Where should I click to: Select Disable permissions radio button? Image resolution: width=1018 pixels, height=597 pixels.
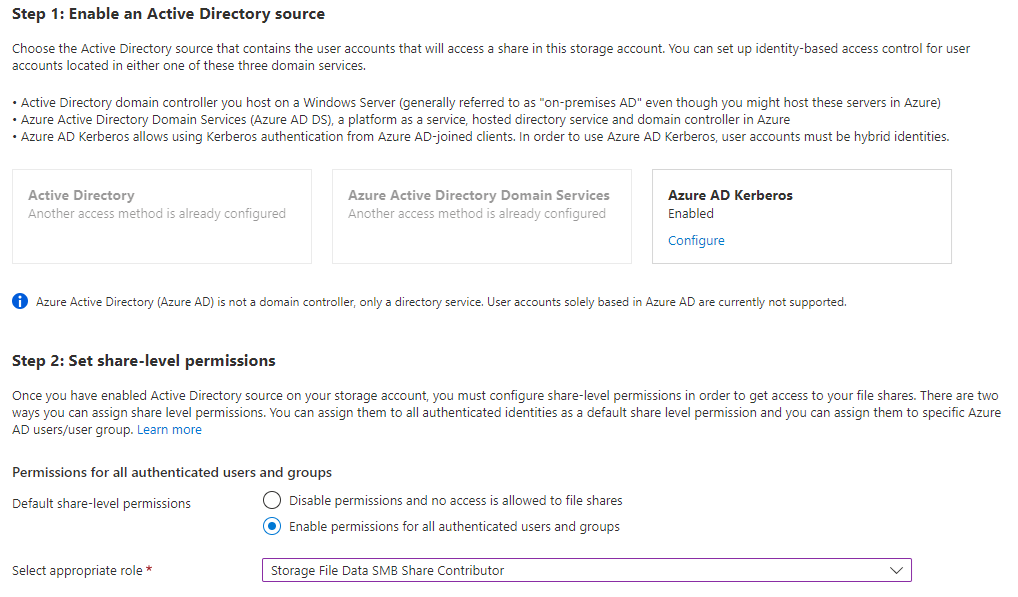coord(272,500)
